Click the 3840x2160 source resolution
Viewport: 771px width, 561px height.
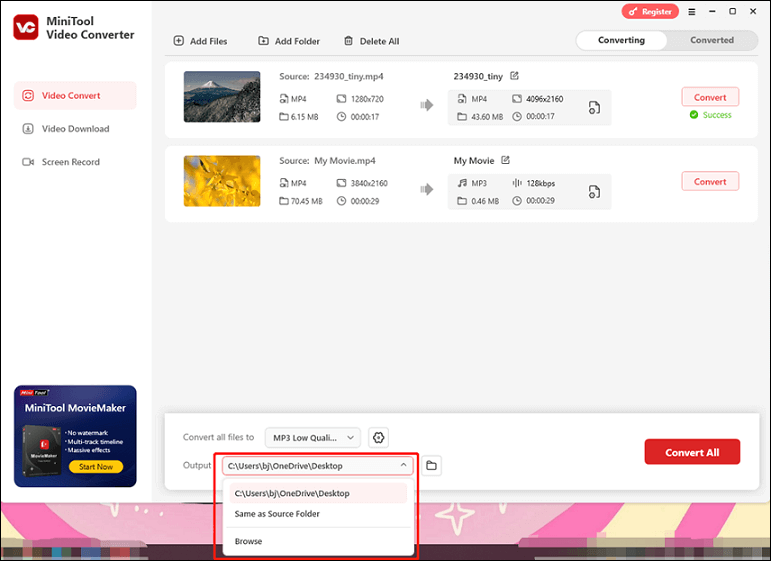[369, 183]
